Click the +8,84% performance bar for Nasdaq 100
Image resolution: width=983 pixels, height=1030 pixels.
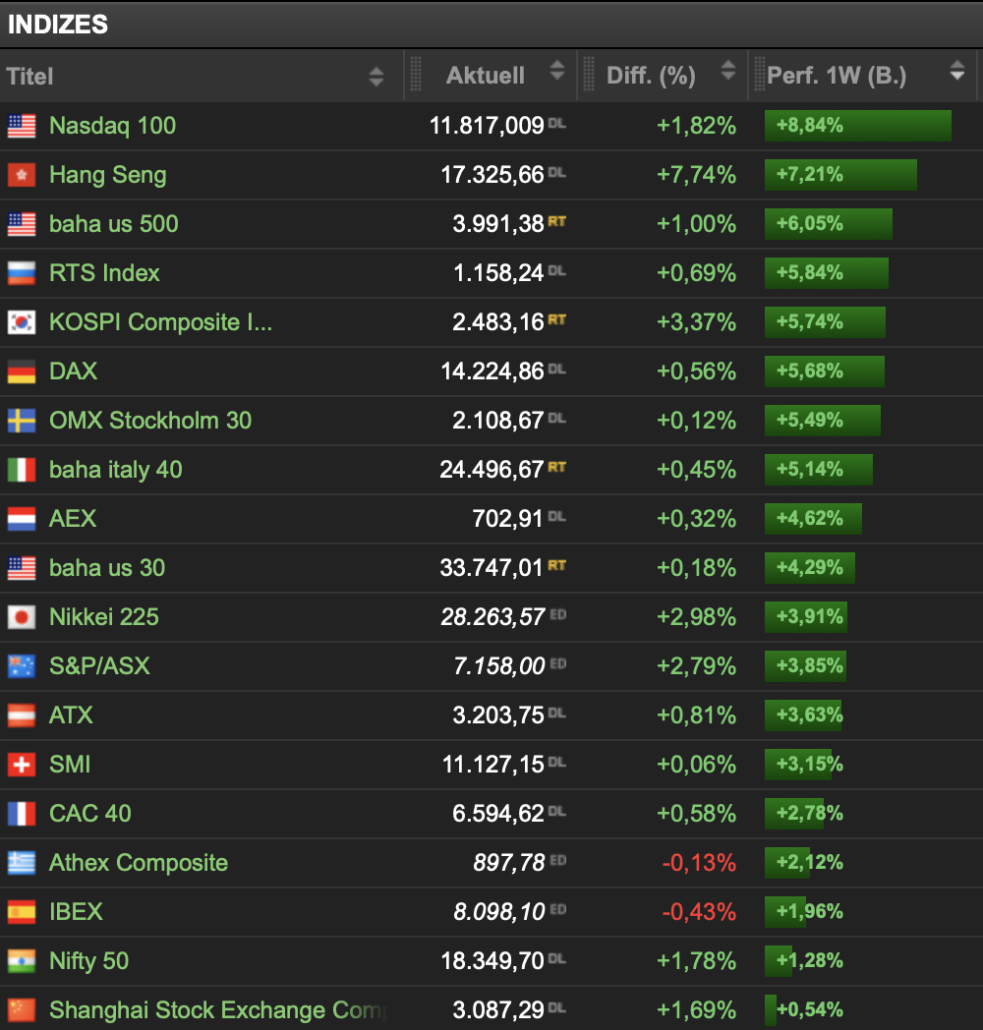point(857,125)
